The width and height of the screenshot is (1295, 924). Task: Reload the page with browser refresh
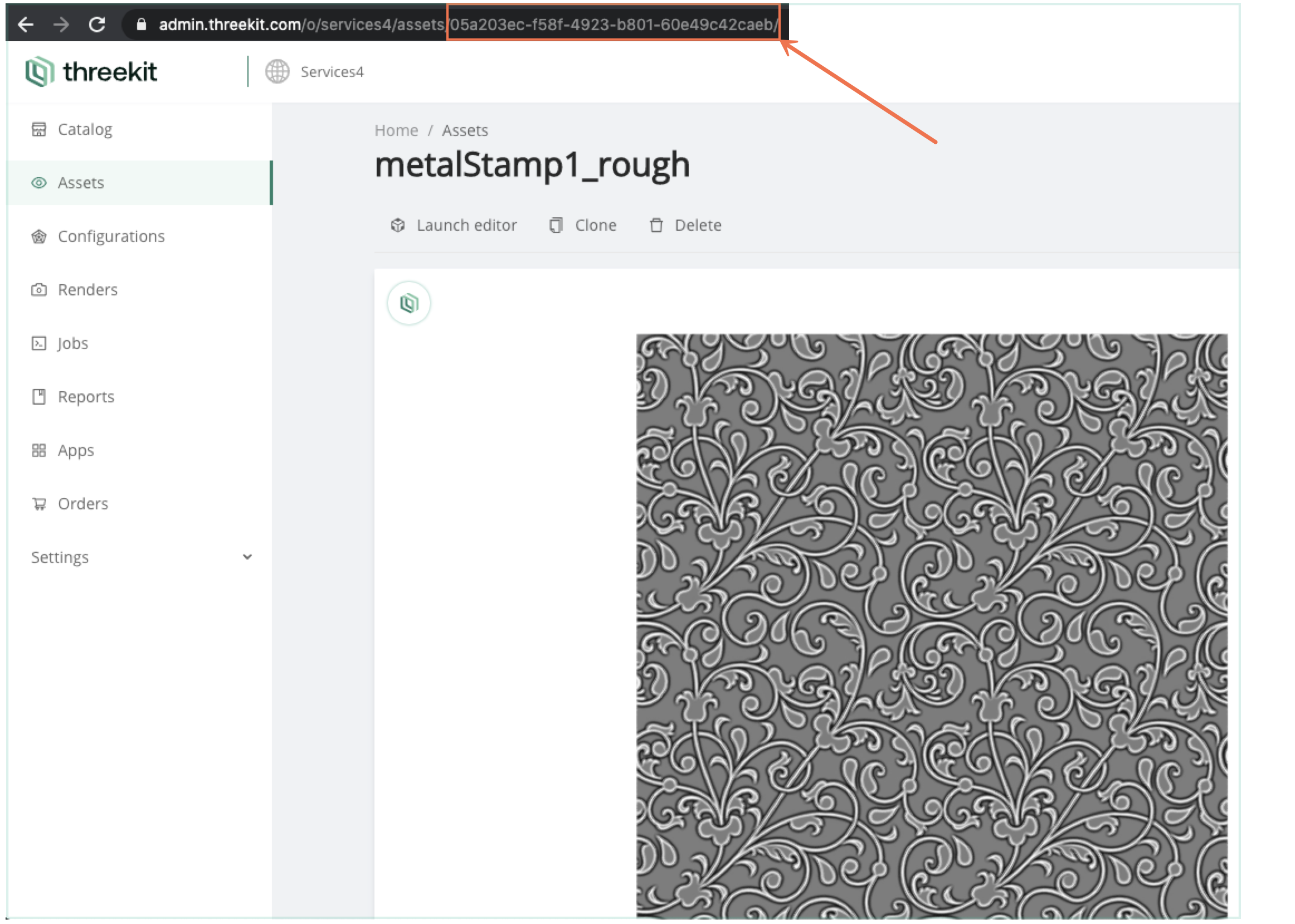coord(98,25)
